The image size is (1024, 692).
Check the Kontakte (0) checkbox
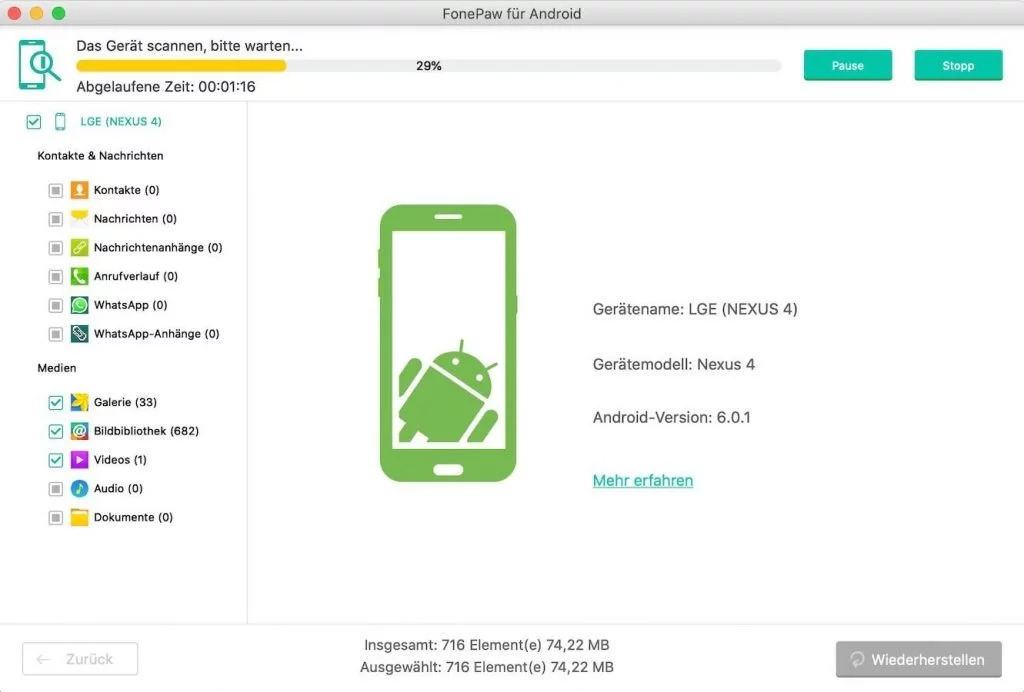[56, 190]
